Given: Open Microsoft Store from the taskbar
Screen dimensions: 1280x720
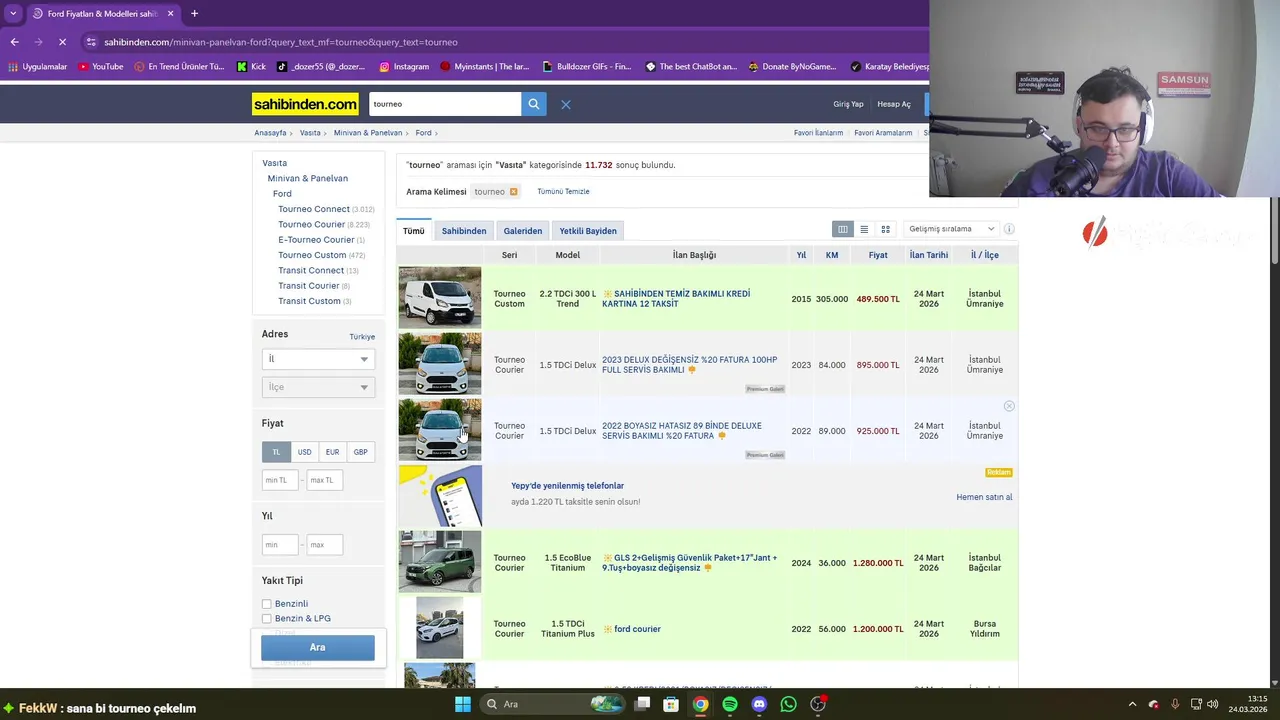Looking at the screenshot, I should click(x=671, y=704).
